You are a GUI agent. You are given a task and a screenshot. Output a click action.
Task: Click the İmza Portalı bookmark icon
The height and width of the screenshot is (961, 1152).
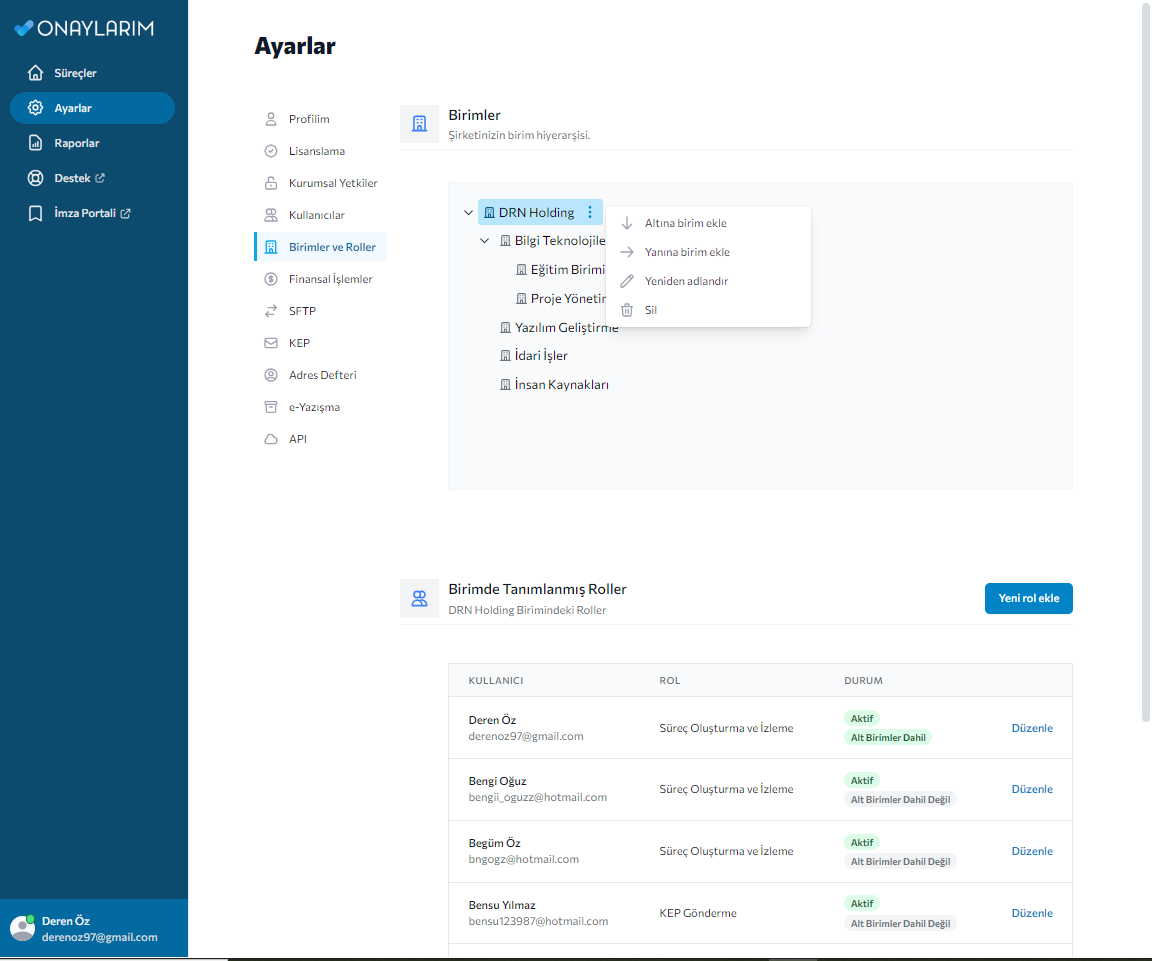36,213
